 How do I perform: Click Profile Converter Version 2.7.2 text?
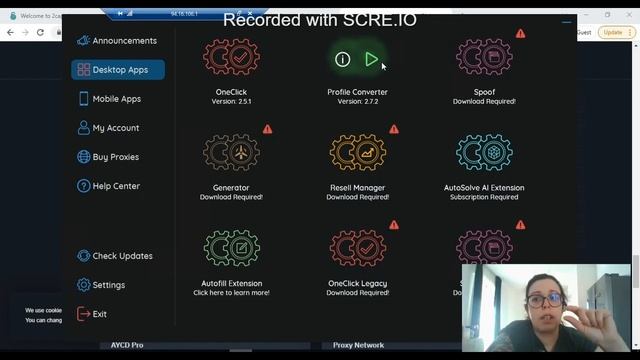358,102
